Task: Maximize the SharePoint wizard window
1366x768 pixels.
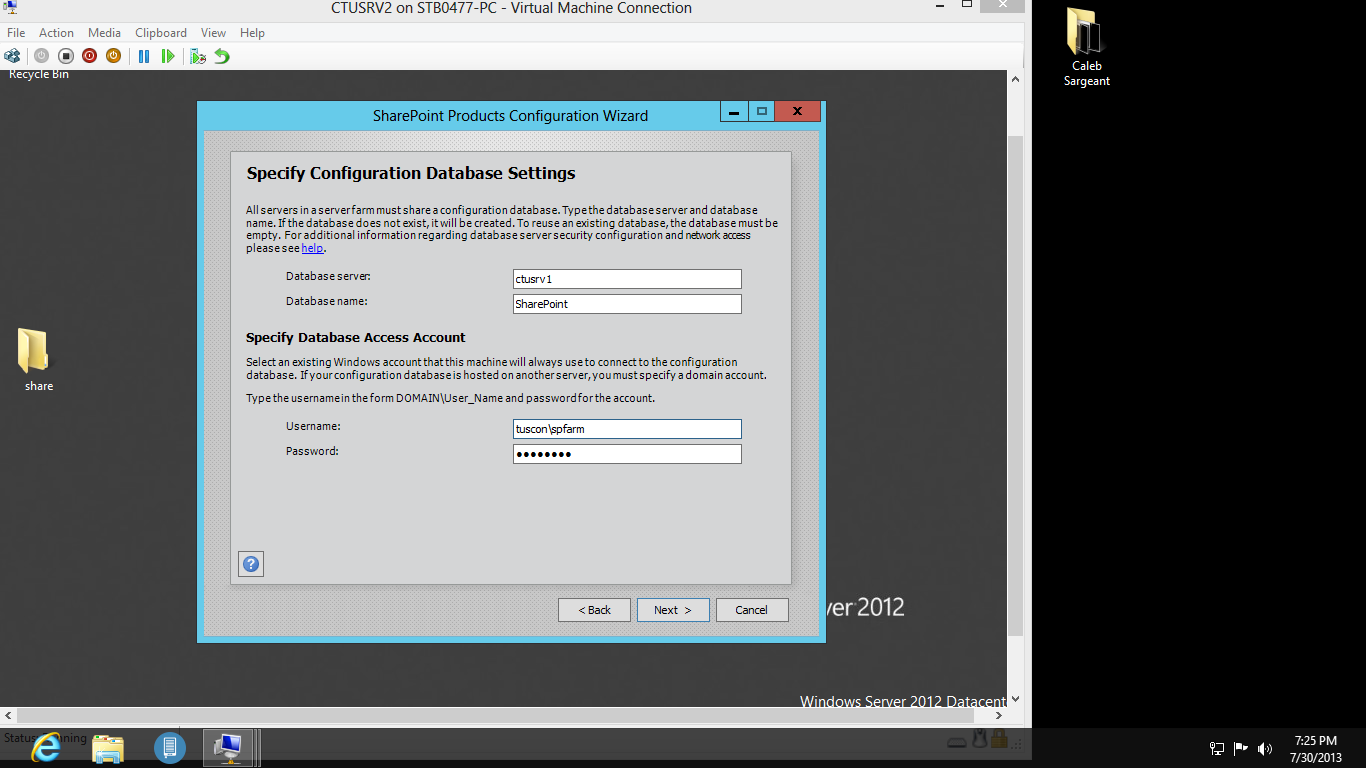Action: 761,112
